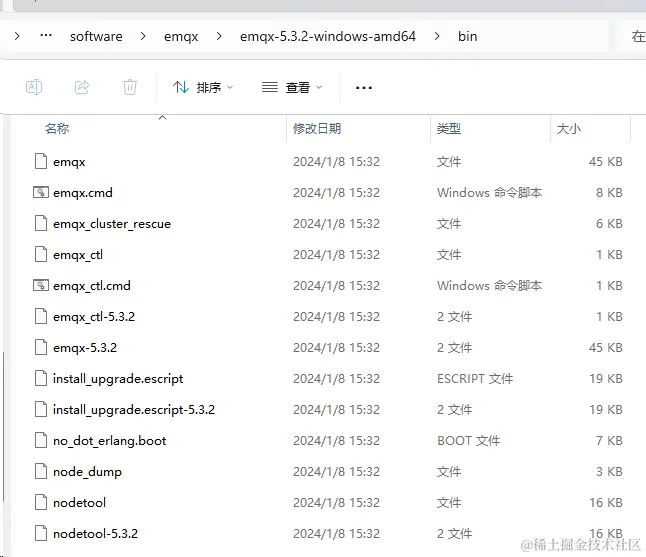
Task: Click the script icon of emqx.cmd
Action: pos(41,192)
